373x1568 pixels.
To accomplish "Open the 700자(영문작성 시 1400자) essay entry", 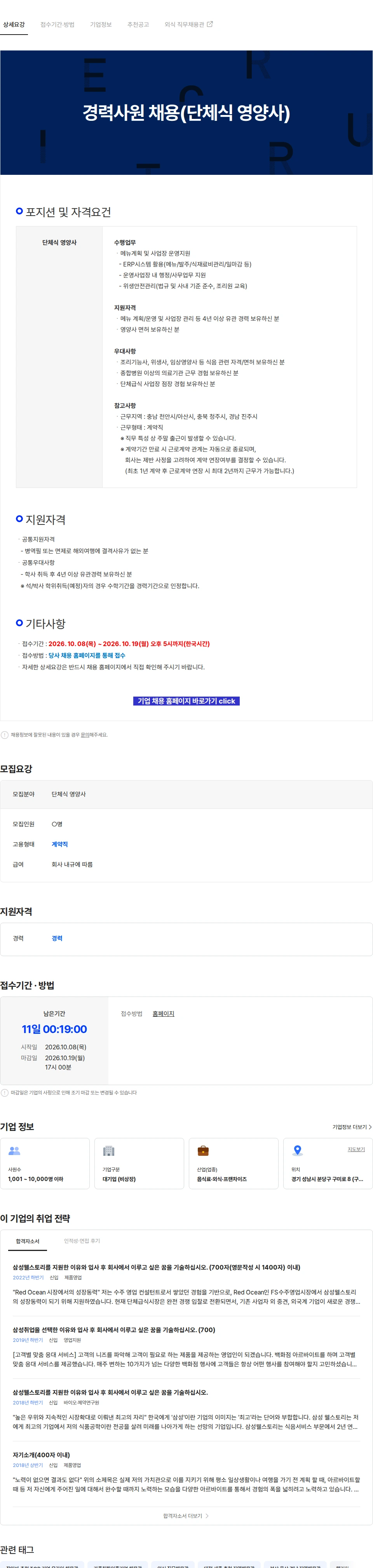I will point(186,1284).
